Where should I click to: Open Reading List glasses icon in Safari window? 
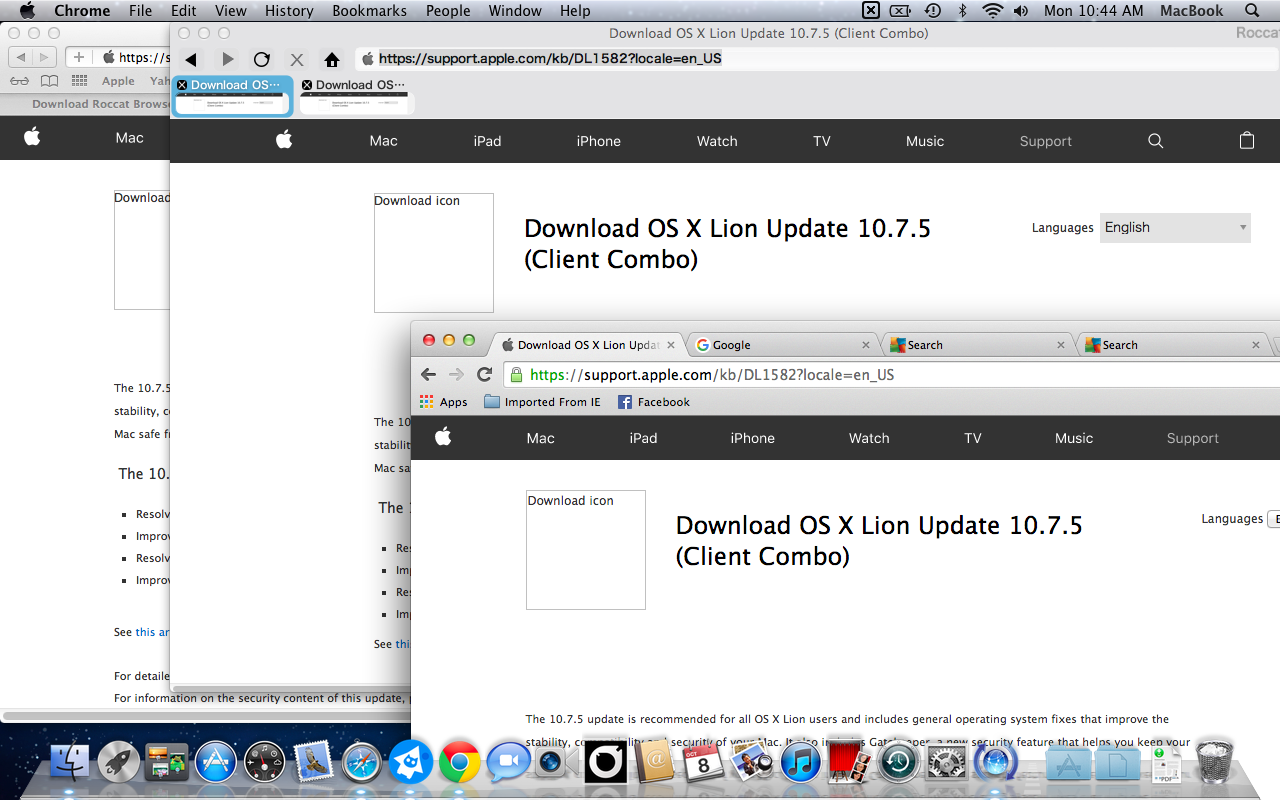pos(19,81)
